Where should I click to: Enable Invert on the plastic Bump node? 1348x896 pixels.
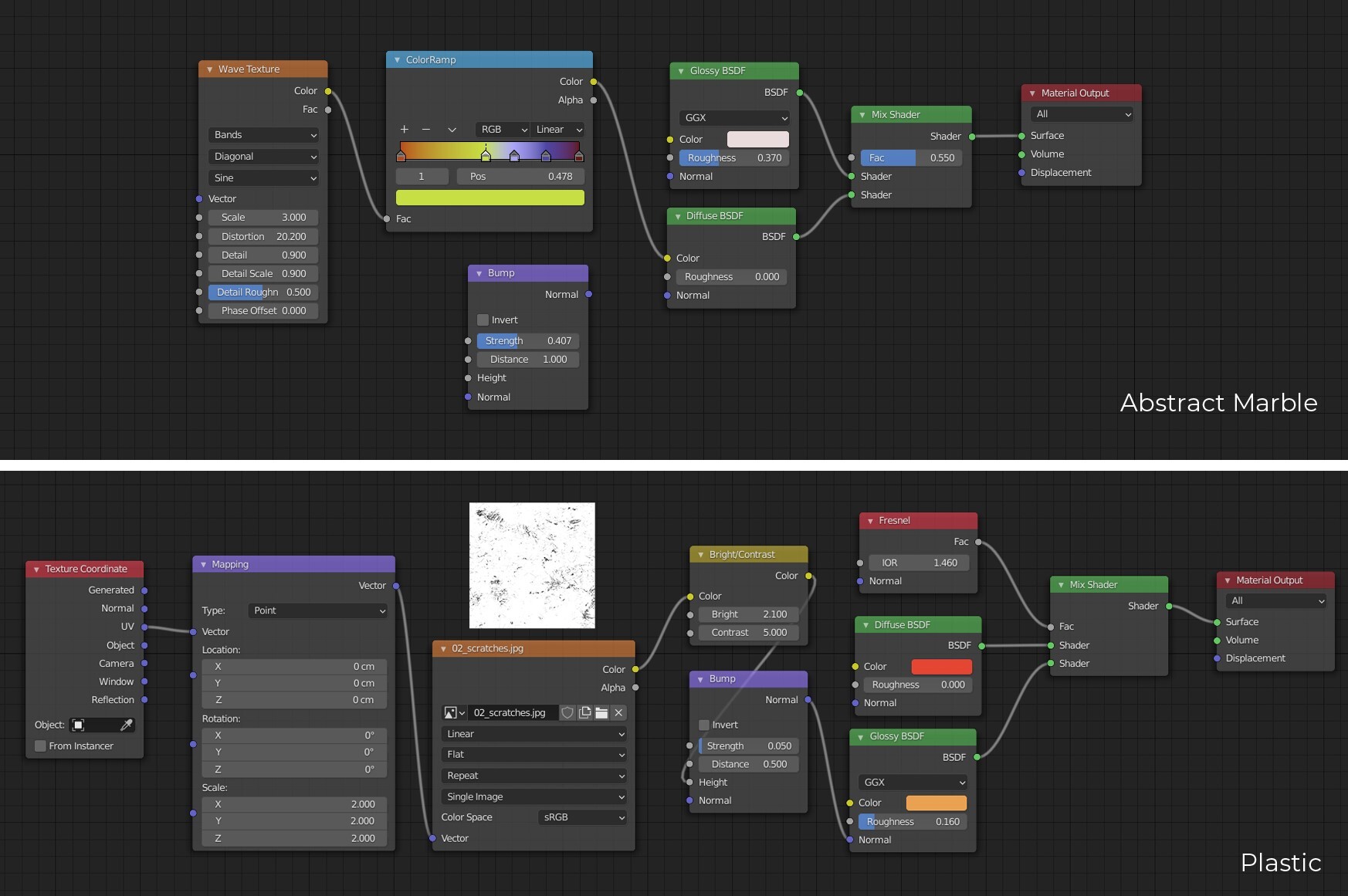[703, 725]
